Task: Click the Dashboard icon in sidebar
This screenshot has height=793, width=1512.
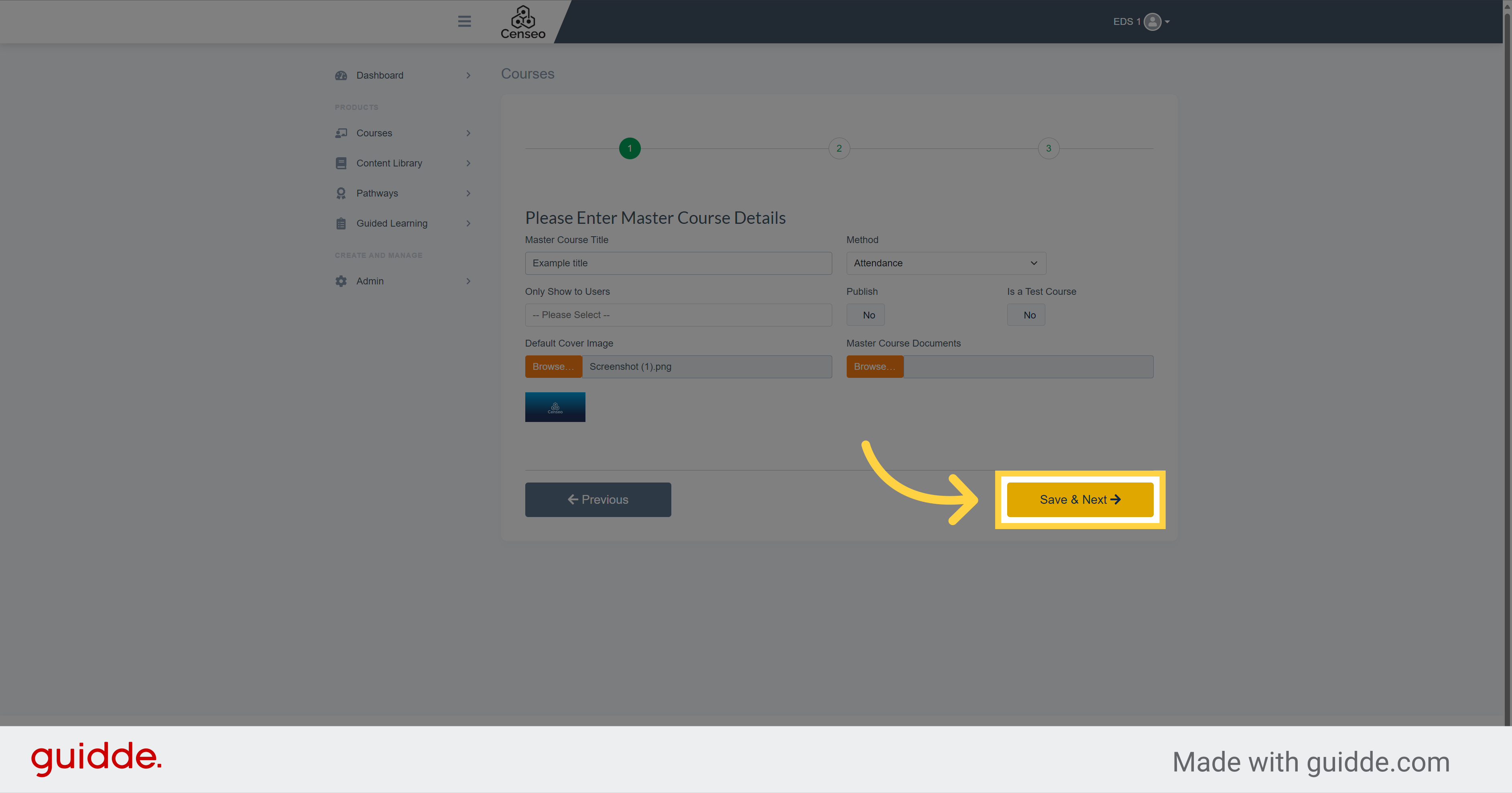Action: 342,75
